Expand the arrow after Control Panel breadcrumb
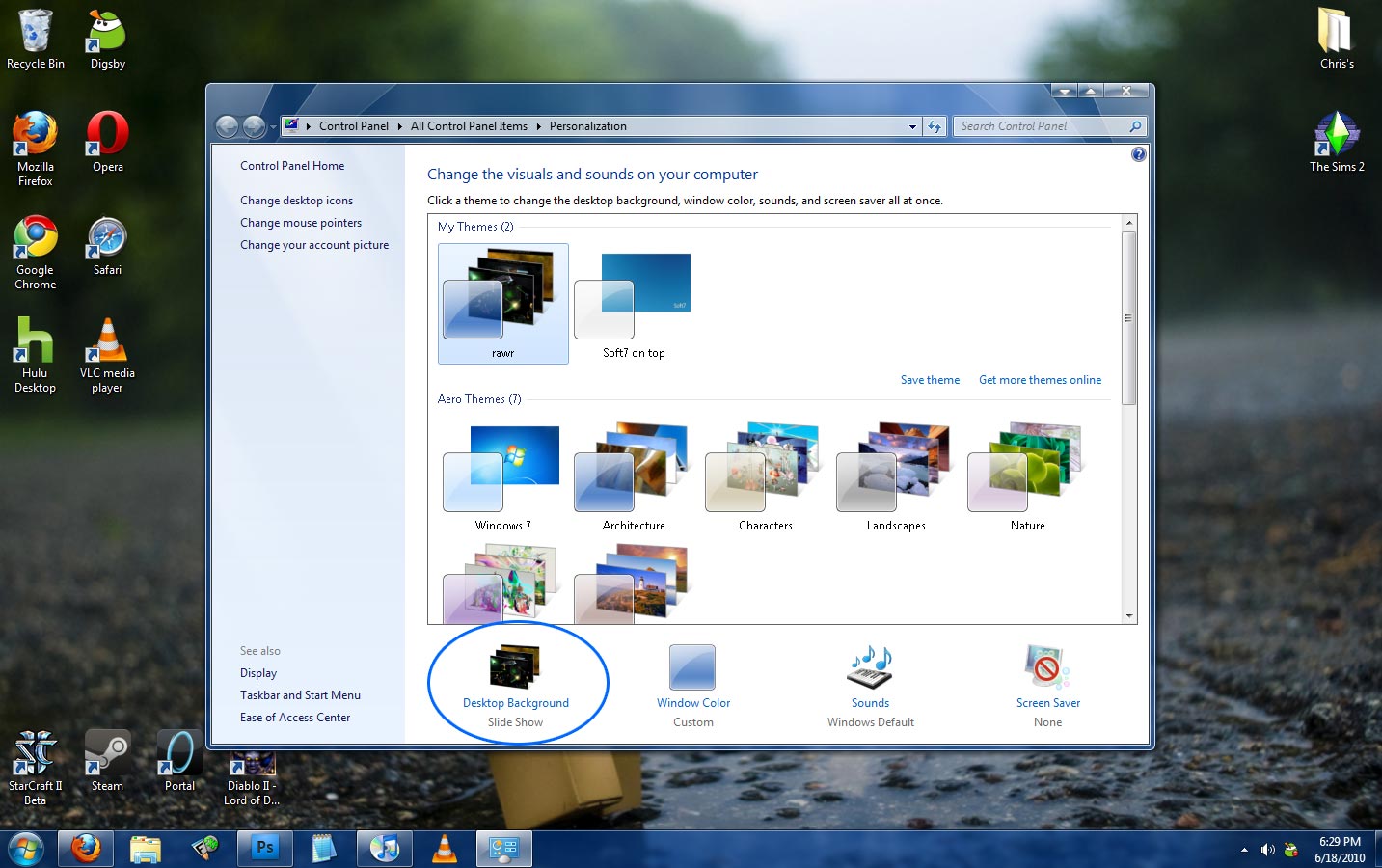The width and height of the screenshot is (1382, 868). (x=399, y=126)
